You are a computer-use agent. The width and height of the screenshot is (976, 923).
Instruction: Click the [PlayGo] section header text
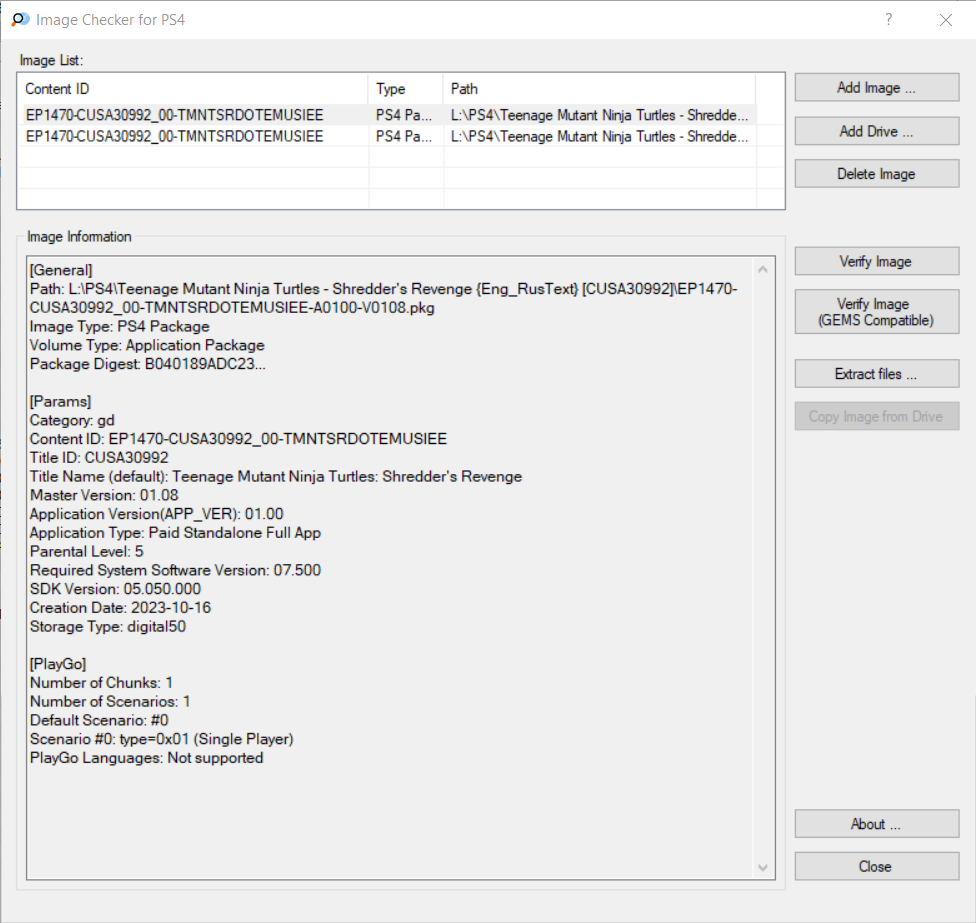click(58, 664)
